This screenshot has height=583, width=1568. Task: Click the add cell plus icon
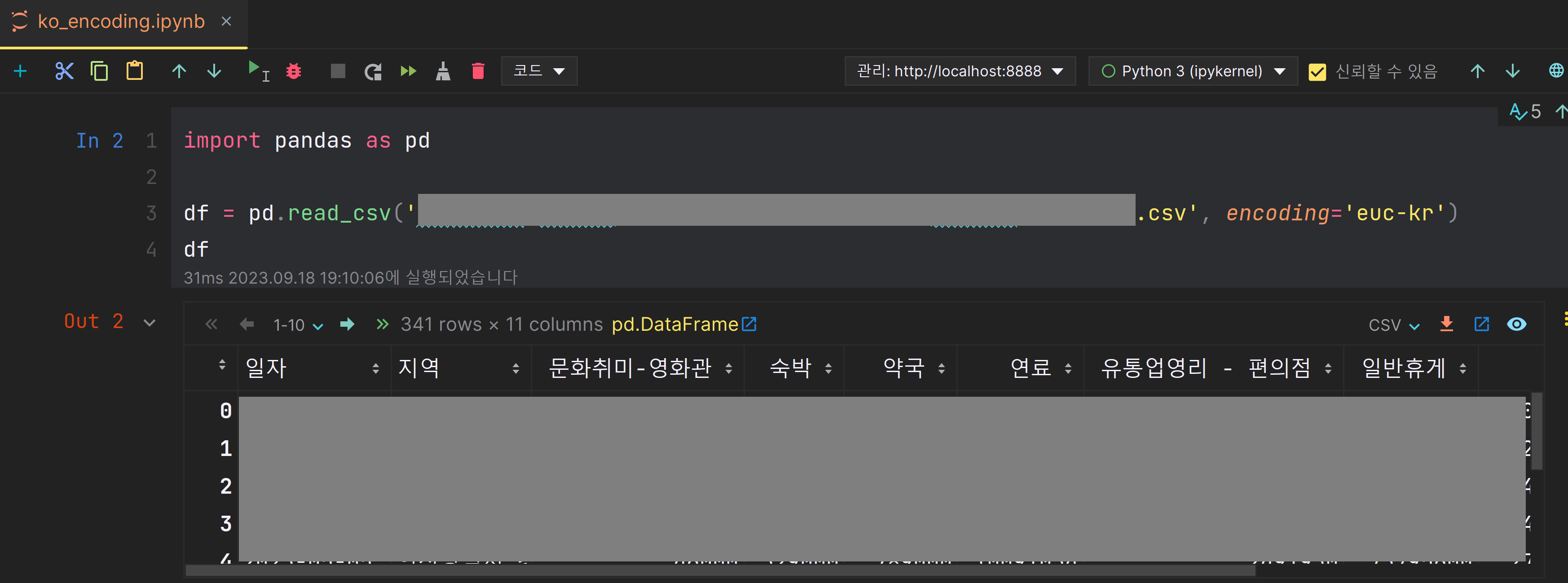(x=20, y=71)
